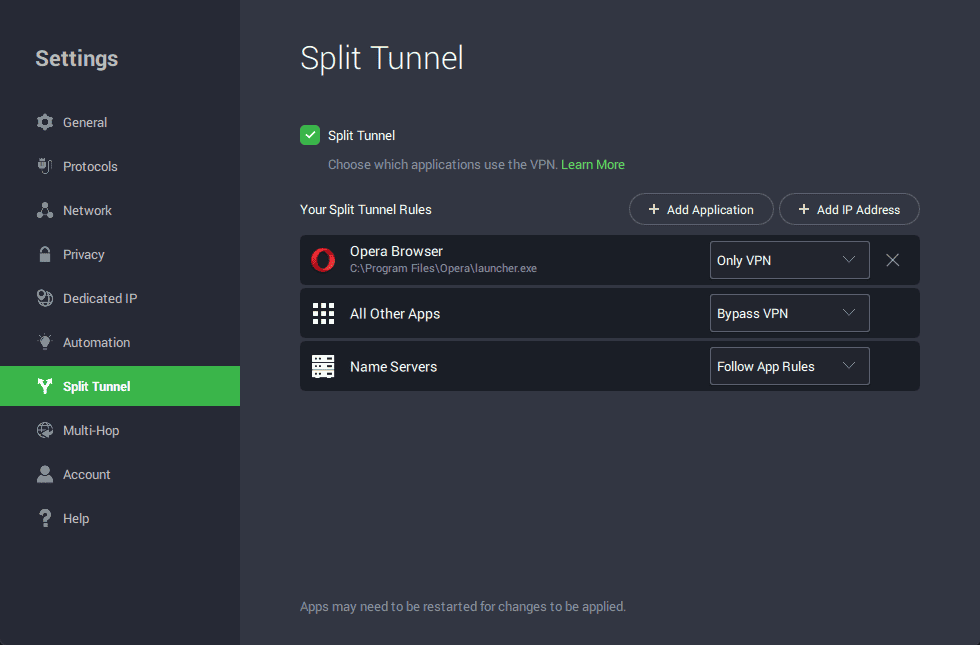Viewport: 980px width, 645px height.
Task: Open the Opera Browser Only VPN dropdown
Action: pyautogui.click(x=789, y=260)
